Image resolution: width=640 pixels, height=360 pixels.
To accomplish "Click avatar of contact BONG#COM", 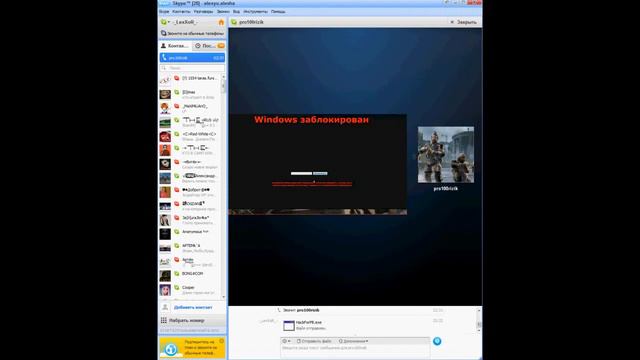I will pyautogui.click(x=165, y=276).
